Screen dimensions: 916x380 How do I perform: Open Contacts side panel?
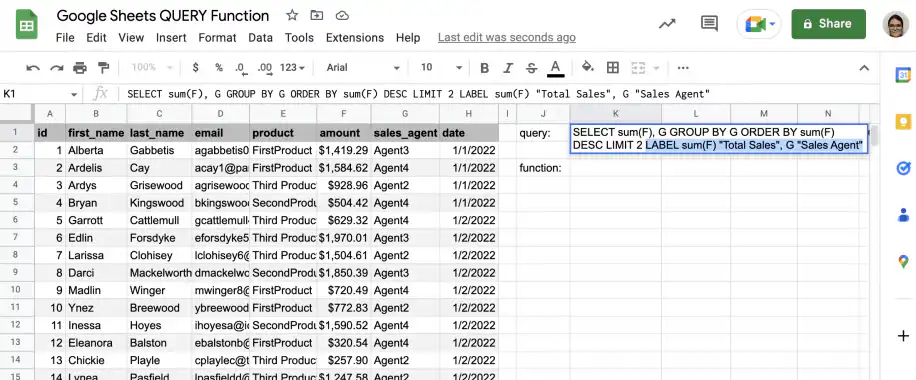[x=903, y=215]
